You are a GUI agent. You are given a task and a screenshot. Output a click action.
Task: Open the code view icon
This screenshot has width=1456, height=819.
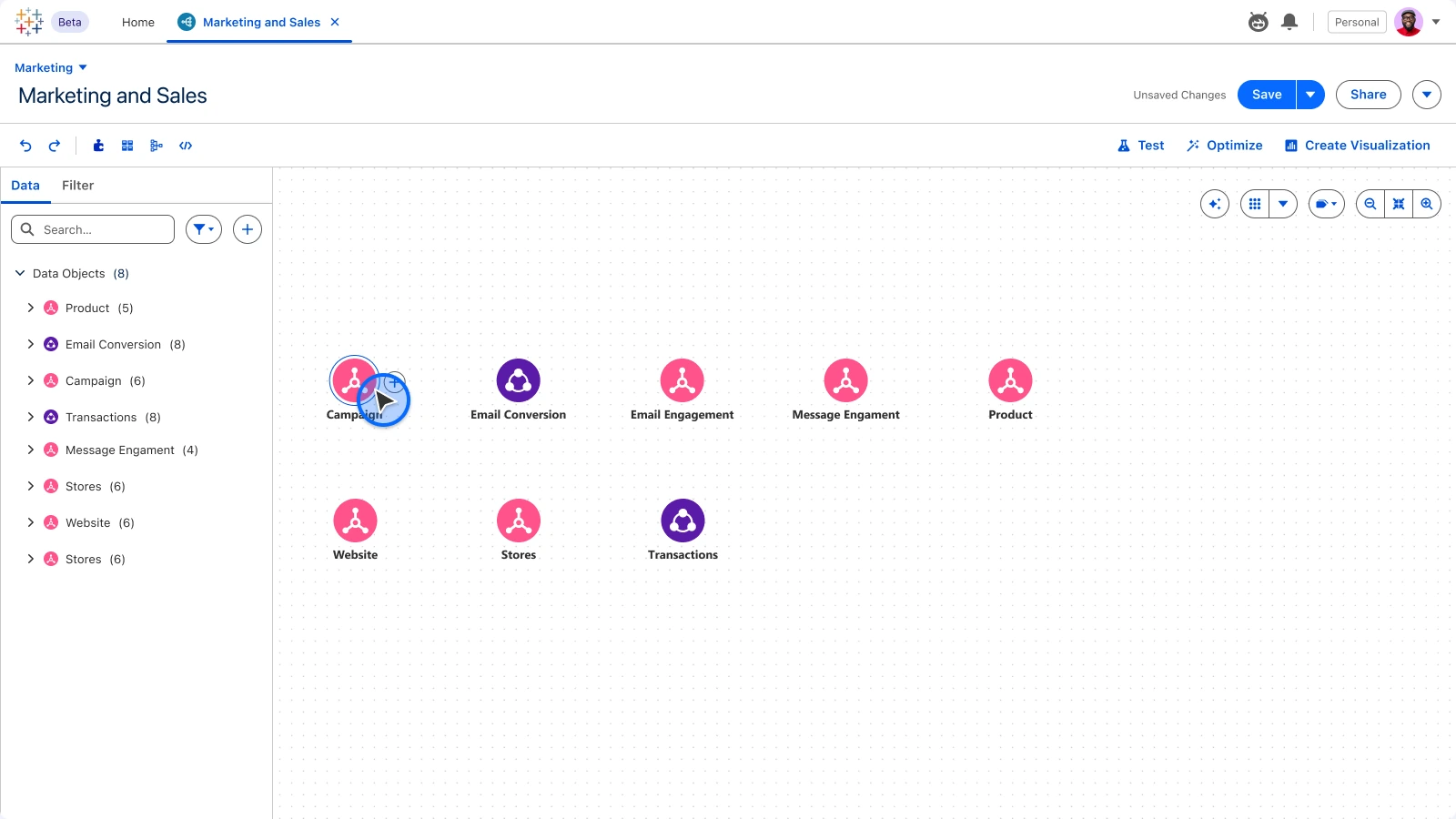(186, 146)
